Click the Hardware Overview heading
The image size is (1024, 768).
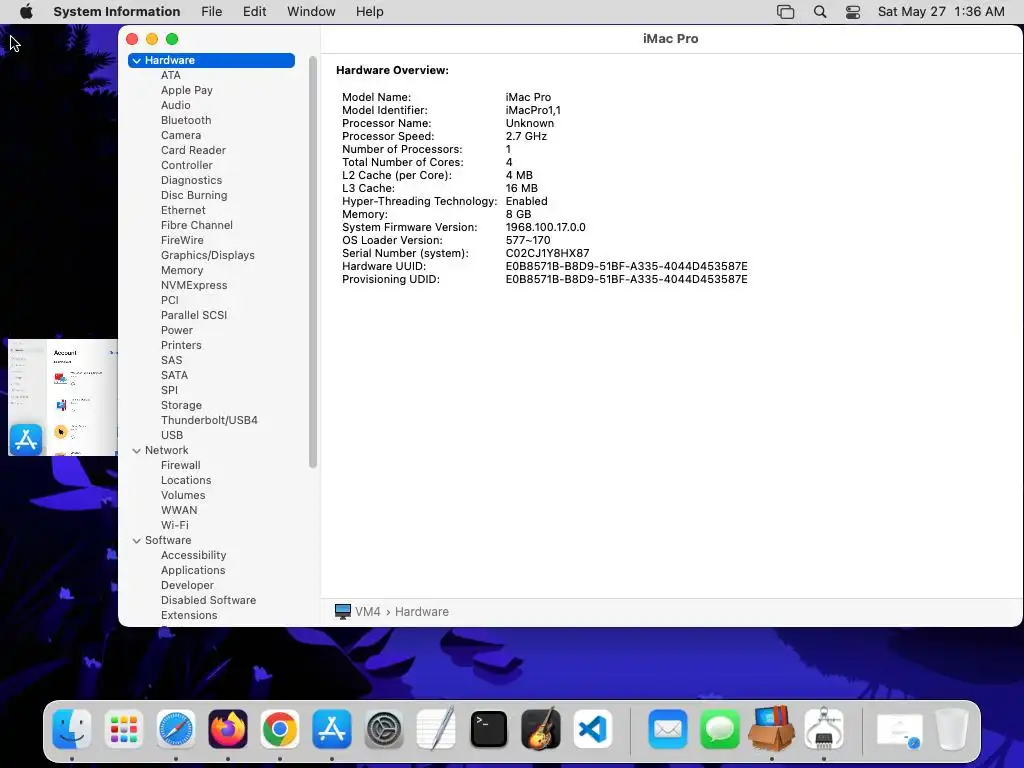coord(392,71)
